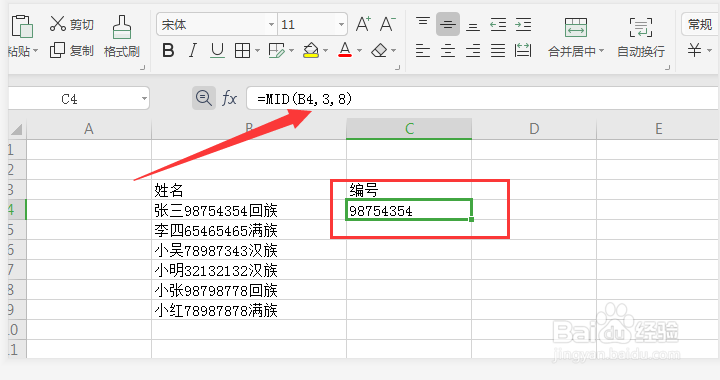Screen dimensions: 720x380
Task: Click the Copy button
Action: 72,50
